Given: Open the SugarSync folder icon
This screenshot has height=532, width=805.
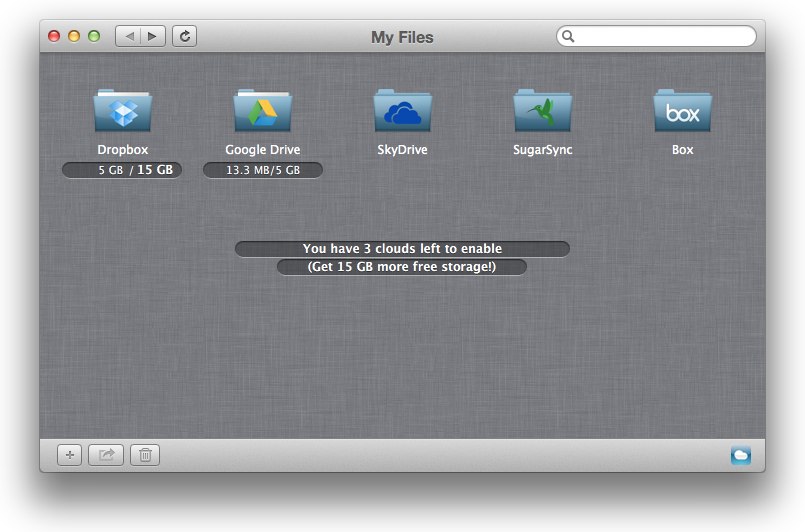Looking at the screenshot, I should click(543, 110).
